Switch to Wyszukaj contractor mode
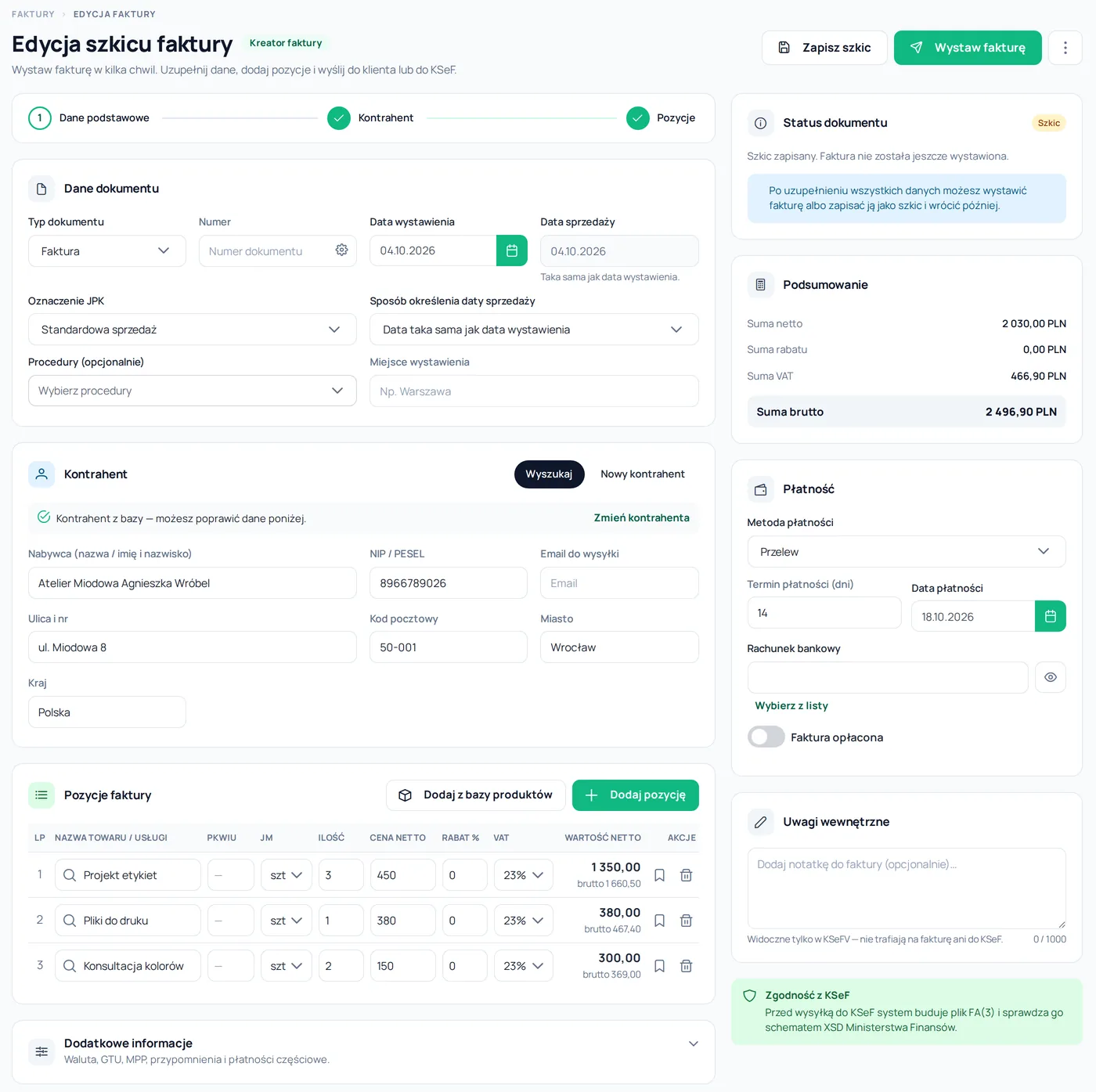The height and width of the screenshot is (1092, 1096). (549, 474)
